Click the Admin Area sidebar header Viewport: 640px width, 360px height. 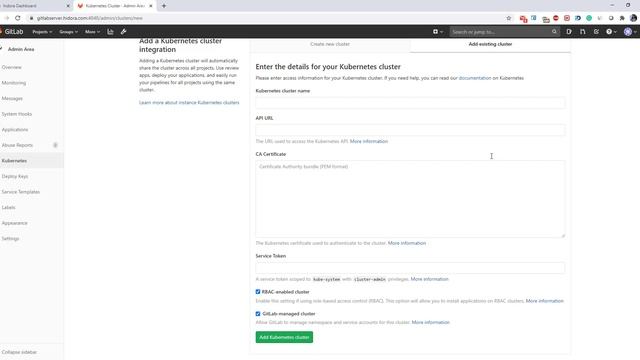click(21, 49)
